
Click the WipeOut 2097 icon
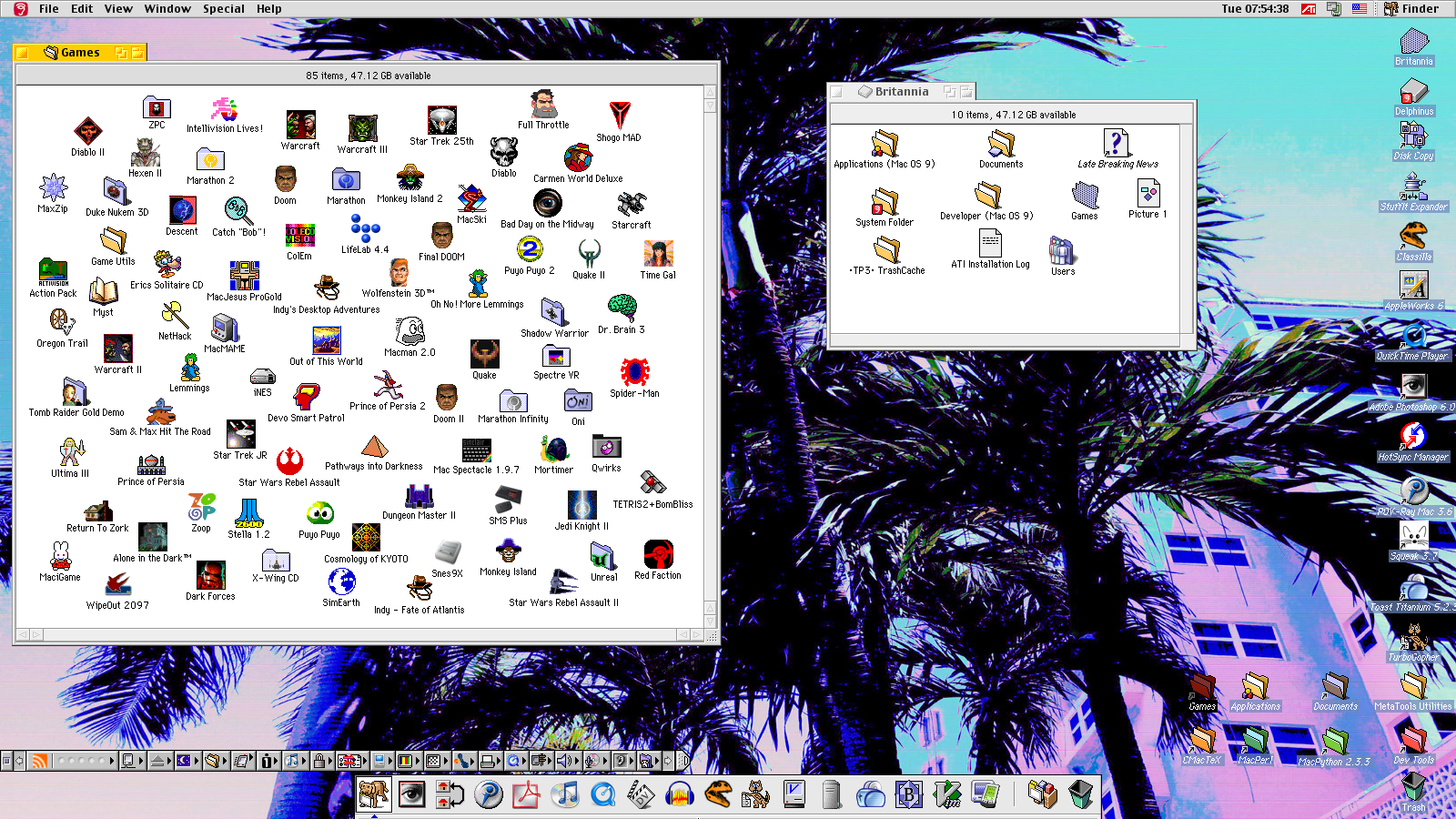click(117, 584)
